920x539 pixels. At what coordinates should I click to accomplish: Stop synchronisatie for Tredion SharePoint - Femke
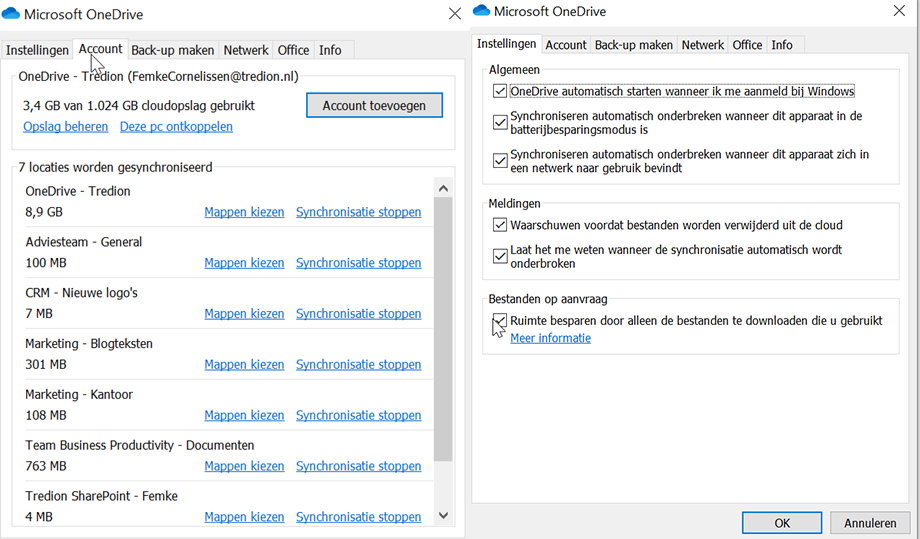tap(358, 517)
